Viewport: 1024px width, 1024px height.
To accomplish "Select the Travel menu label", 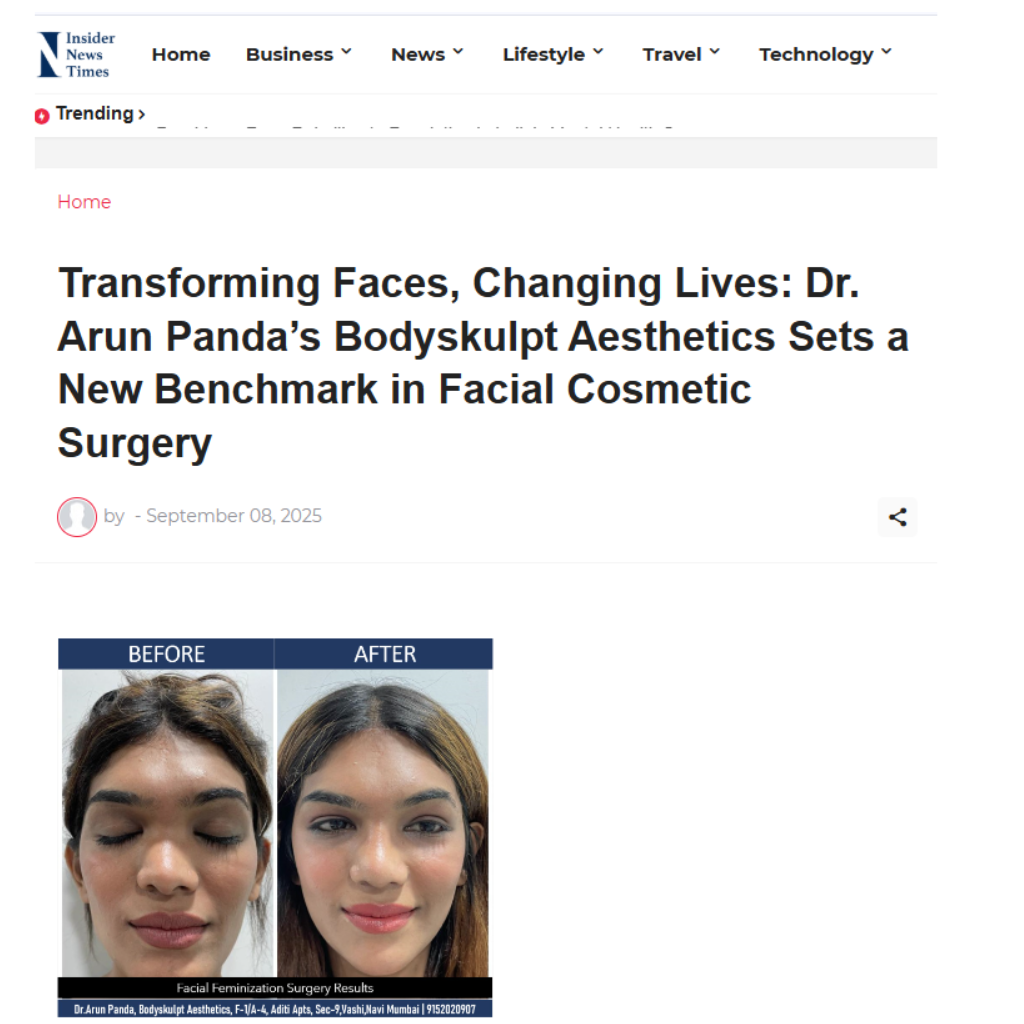I will click(x=672, y=54).
